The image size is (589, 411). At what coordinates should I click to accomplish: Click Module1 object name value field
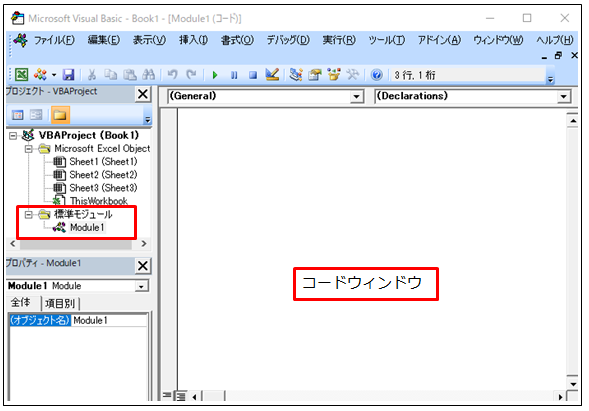coord(109,320)
